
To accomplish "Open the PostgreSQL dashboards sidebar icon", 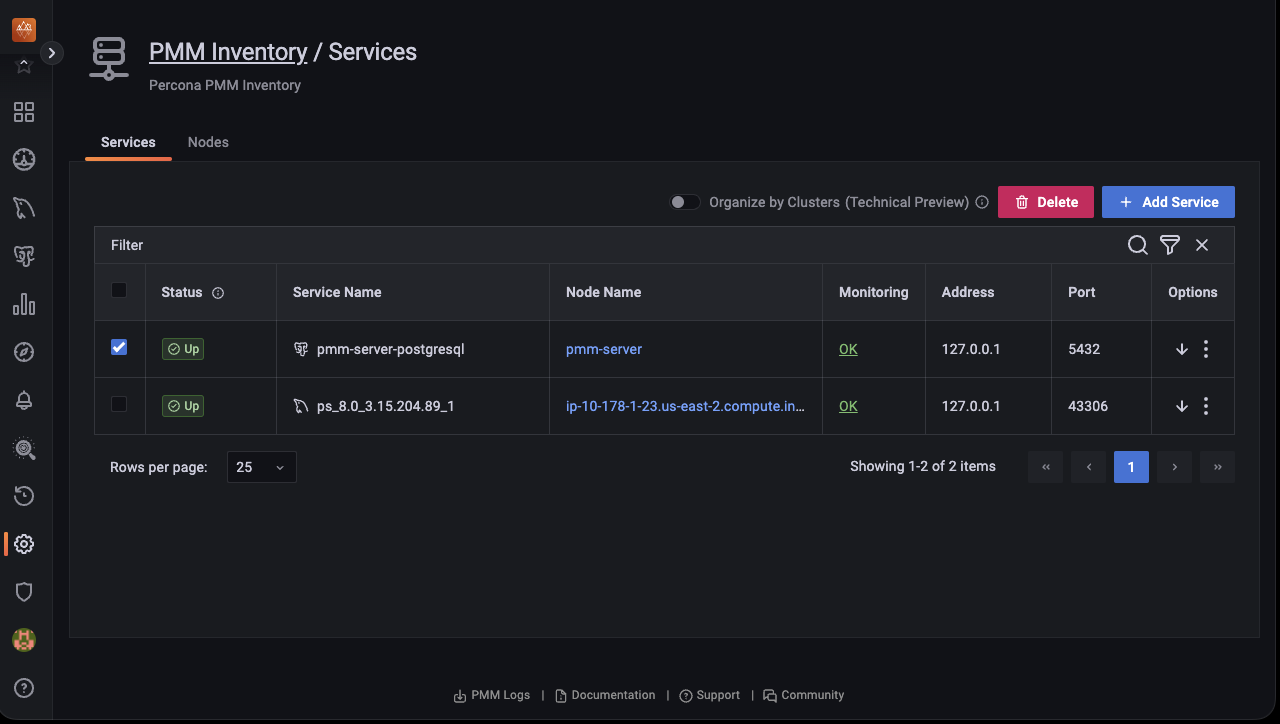I will point(24,257).
